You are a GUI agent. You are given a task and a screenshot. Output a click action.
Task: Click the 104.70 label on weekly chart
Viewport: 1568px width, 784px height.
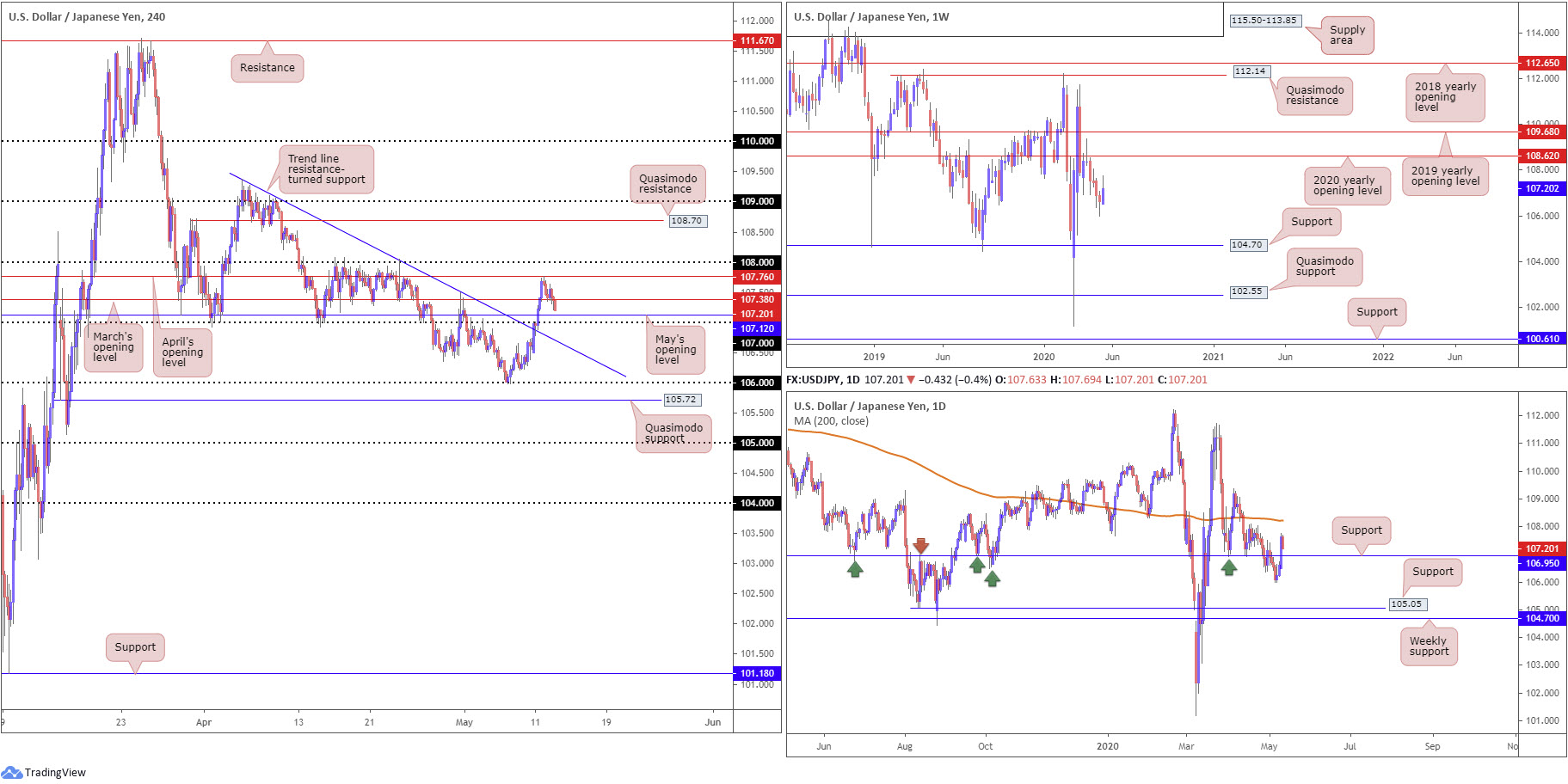[x=1246, y=245]
